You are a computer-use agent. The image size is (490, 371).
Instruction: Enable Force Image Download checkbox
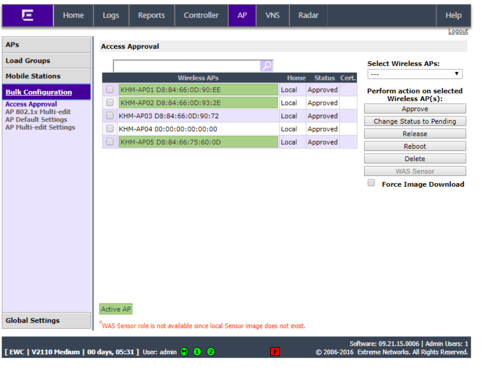pos(371,183)
